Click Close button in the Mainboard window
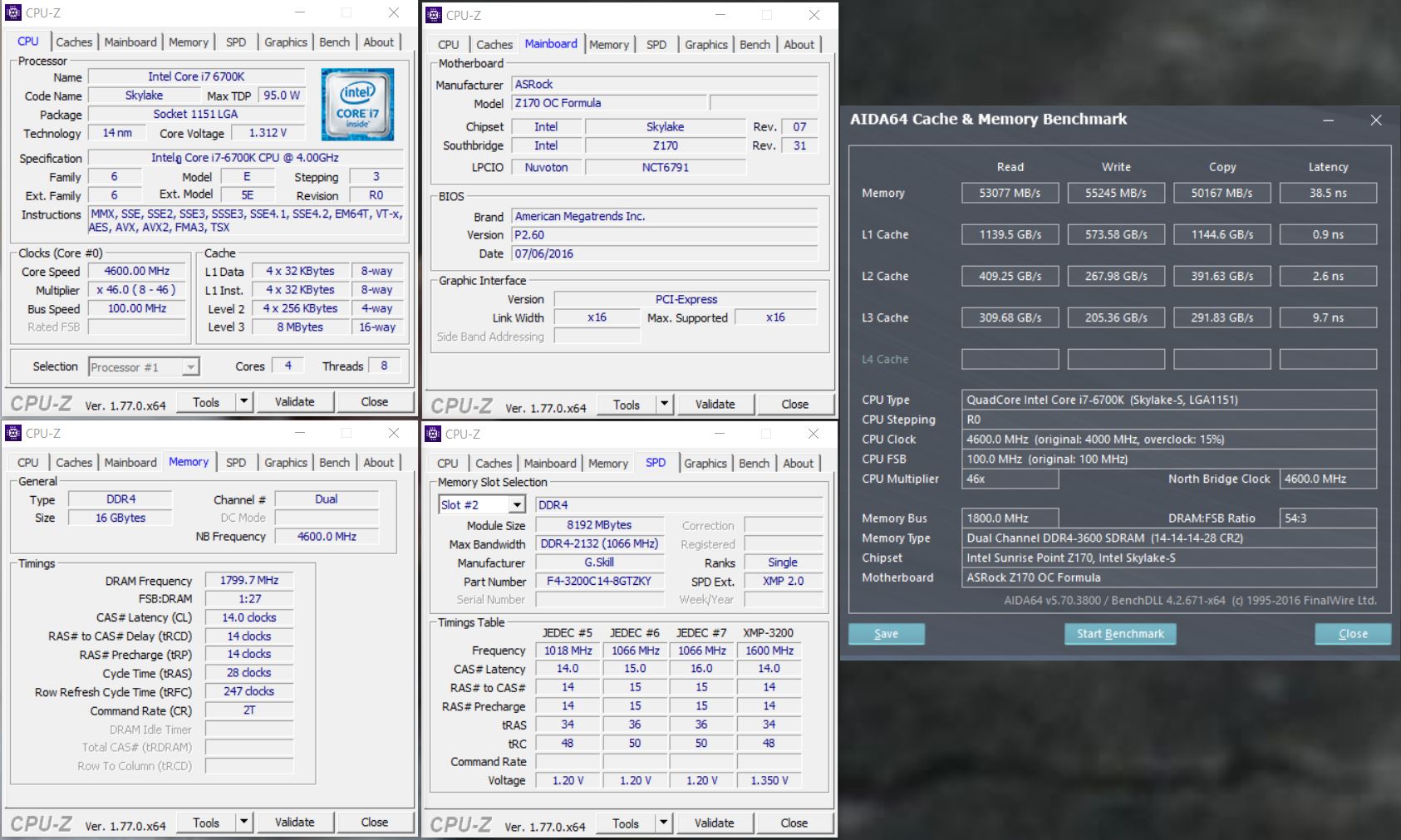Screen dimensions: 1401x840 point(795,405)
